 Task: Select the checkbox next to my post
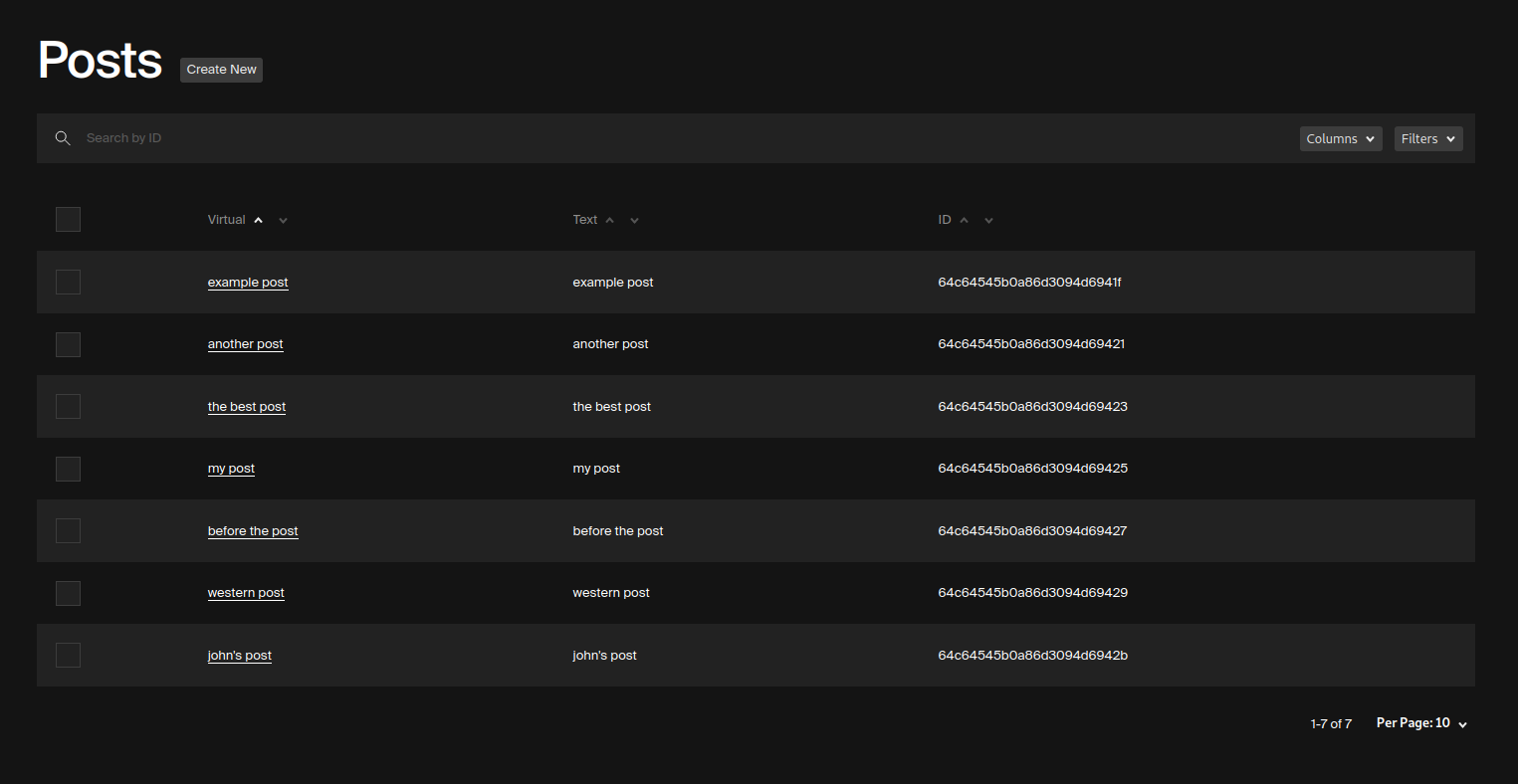point(68,469)
